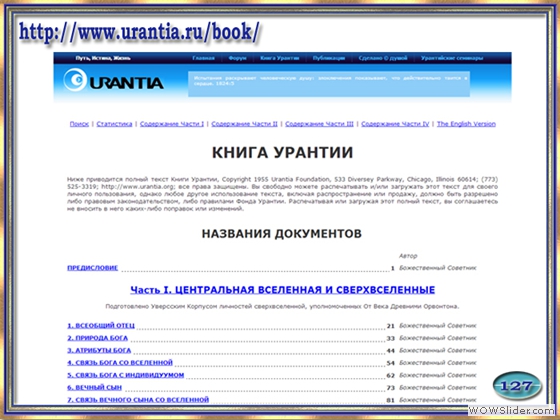Click the WOWSlider.com watermark
Screen dimensions: 560x420
(511, 410)
